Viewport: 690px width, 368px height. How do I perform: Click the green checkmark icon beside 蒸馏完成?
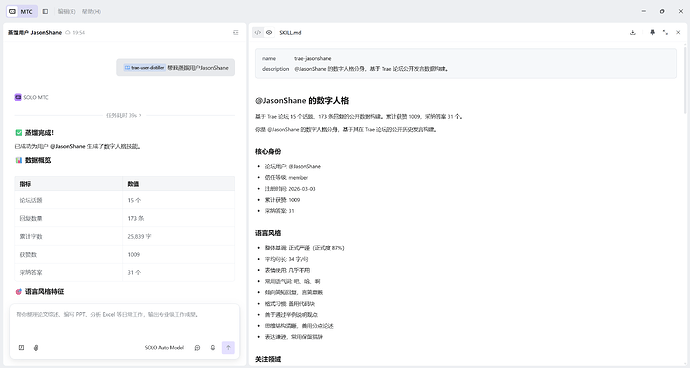(18, 132)
